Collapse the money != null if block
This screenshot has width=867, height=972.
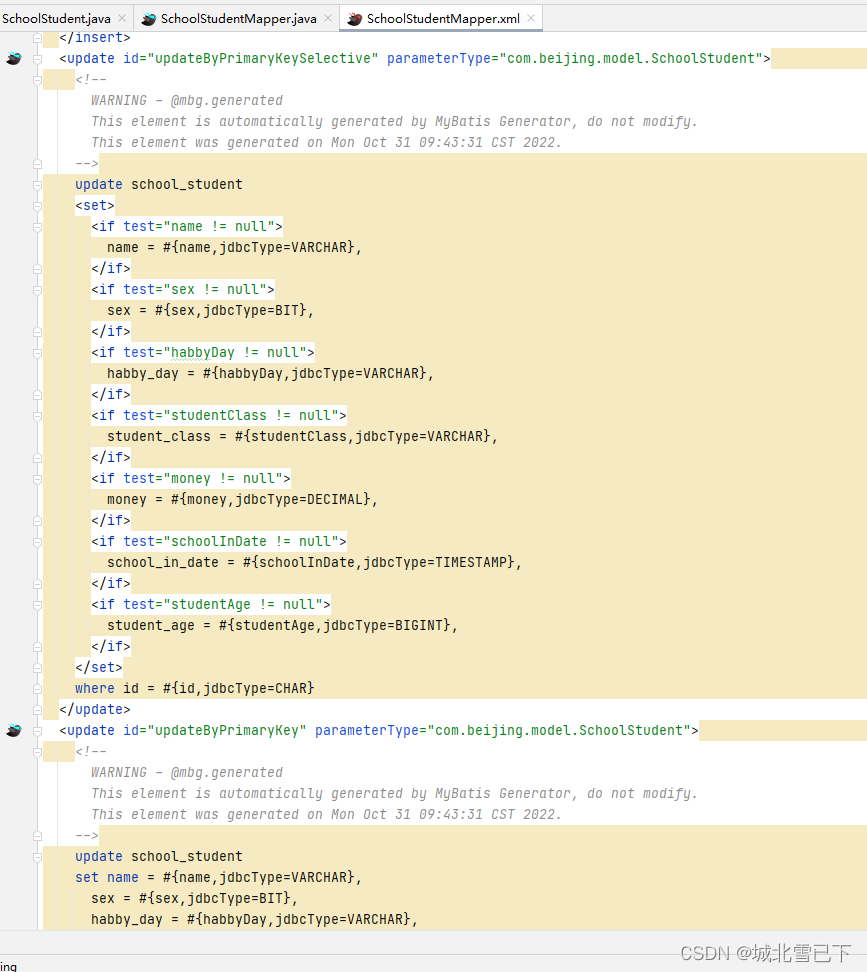36,478
